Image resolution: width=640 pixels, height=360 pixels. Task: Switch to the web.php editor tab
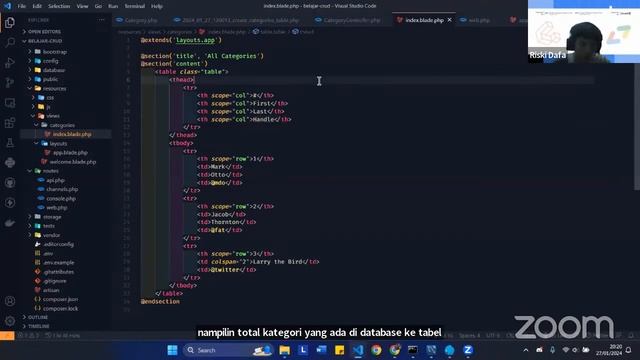[x=474, y=20]
